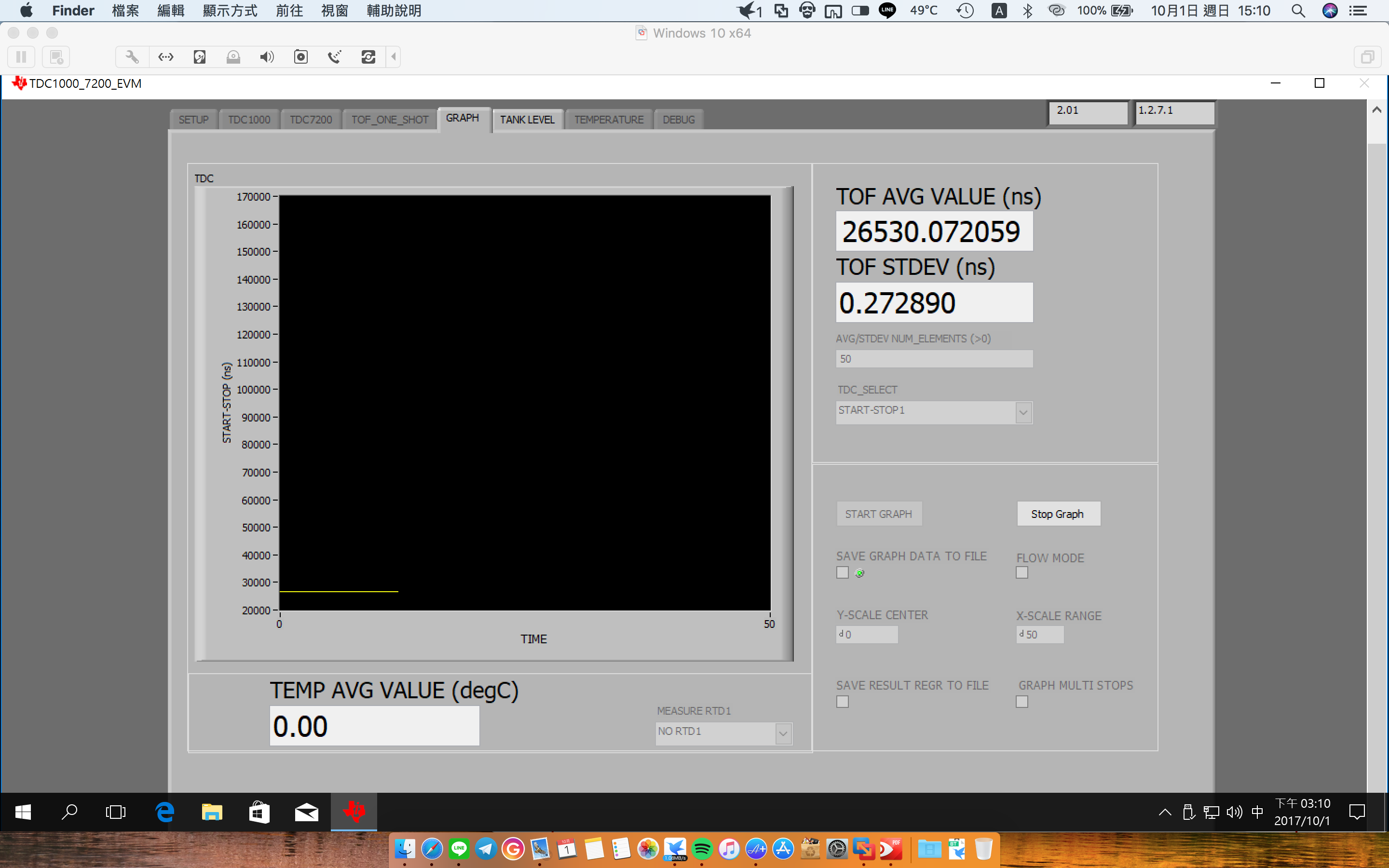Click the VM pause icon
The height and width of the screenshot is (868, 1389).
(x=21, y=57)
